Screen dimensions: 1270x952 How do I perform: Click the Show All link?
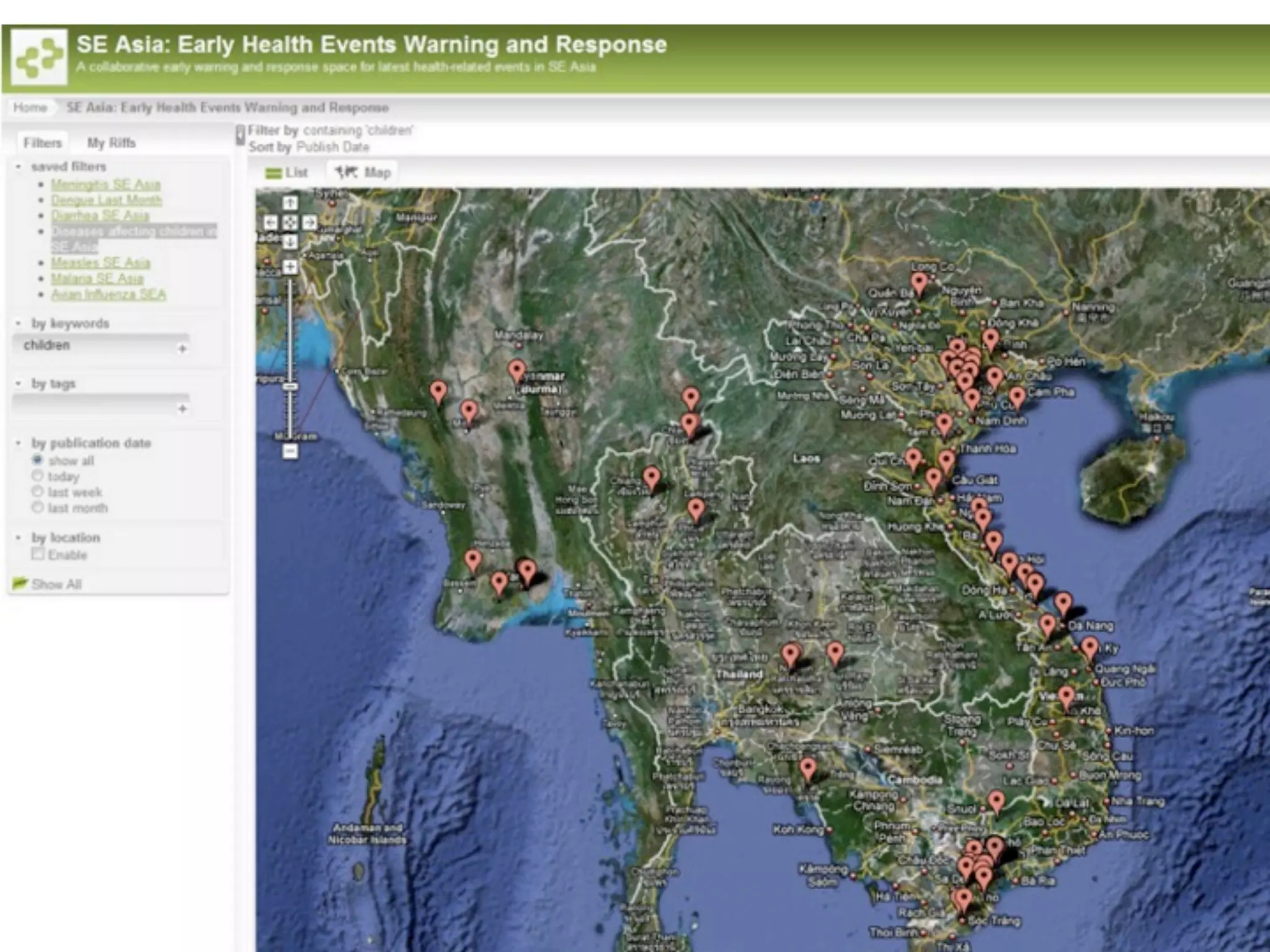(56, 584)
